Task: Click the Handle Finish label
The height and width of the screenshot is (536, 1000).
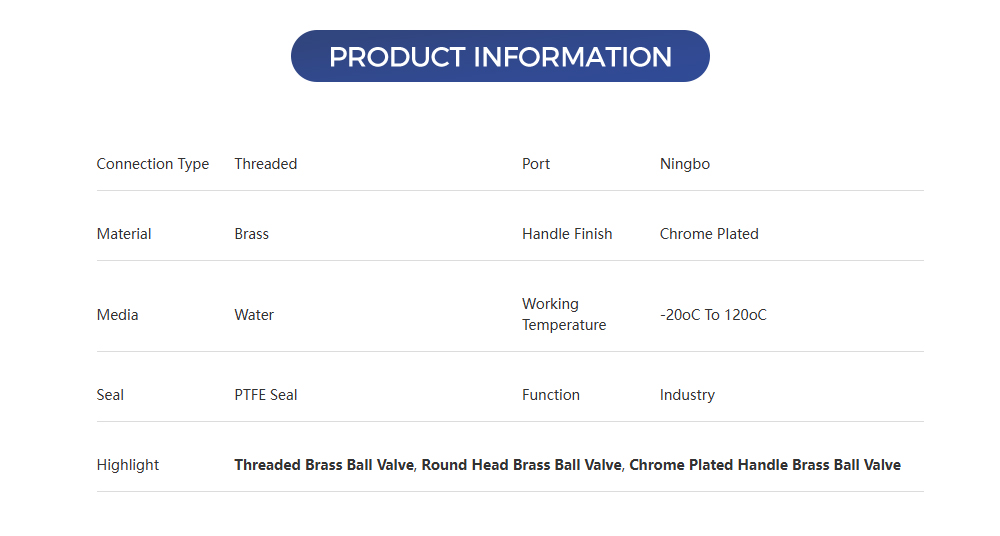Action: (567, 234)
